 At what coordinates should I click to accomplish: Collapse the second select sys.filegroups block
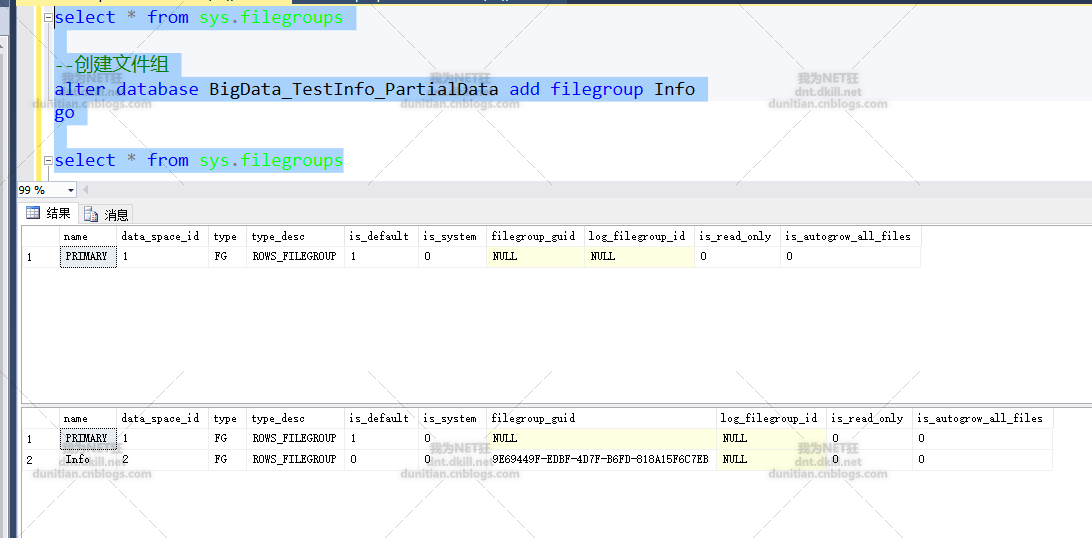click(x=48, y=161)
